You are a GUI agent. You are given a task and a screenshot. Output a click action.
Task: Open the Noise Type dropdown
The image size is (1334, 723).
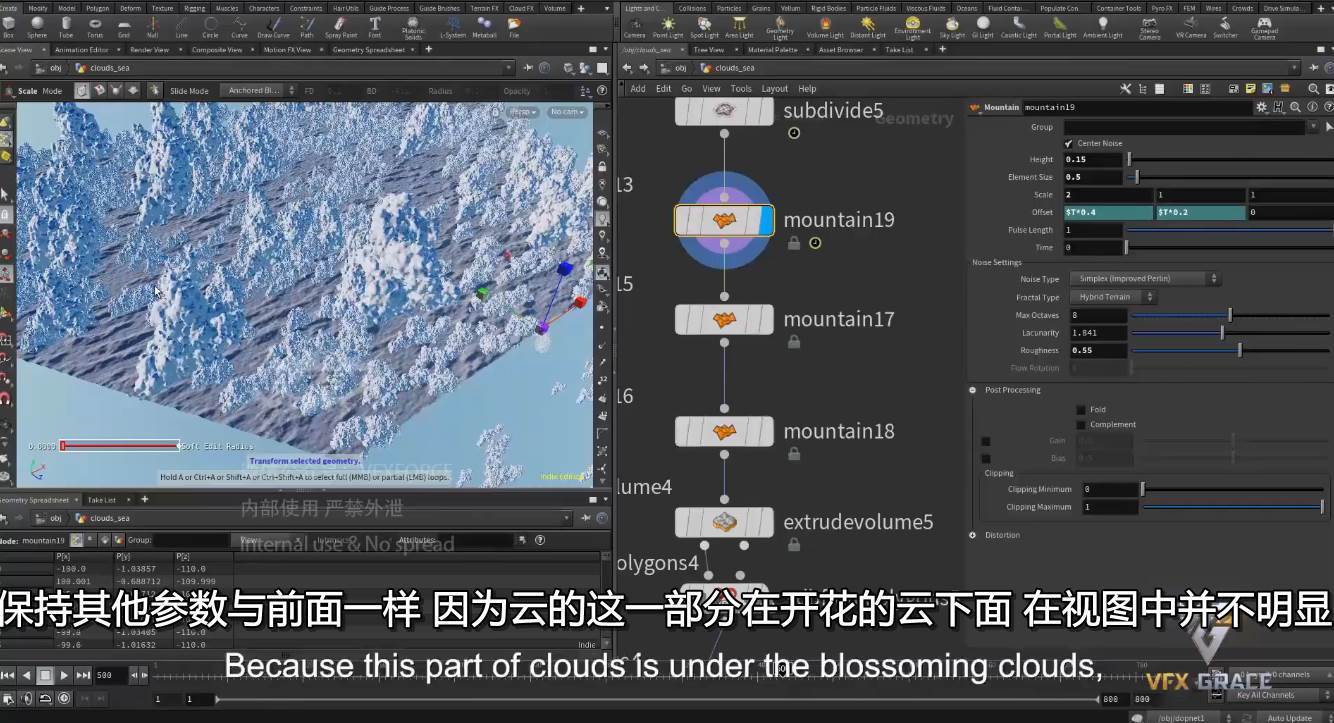pos(1145,279)
